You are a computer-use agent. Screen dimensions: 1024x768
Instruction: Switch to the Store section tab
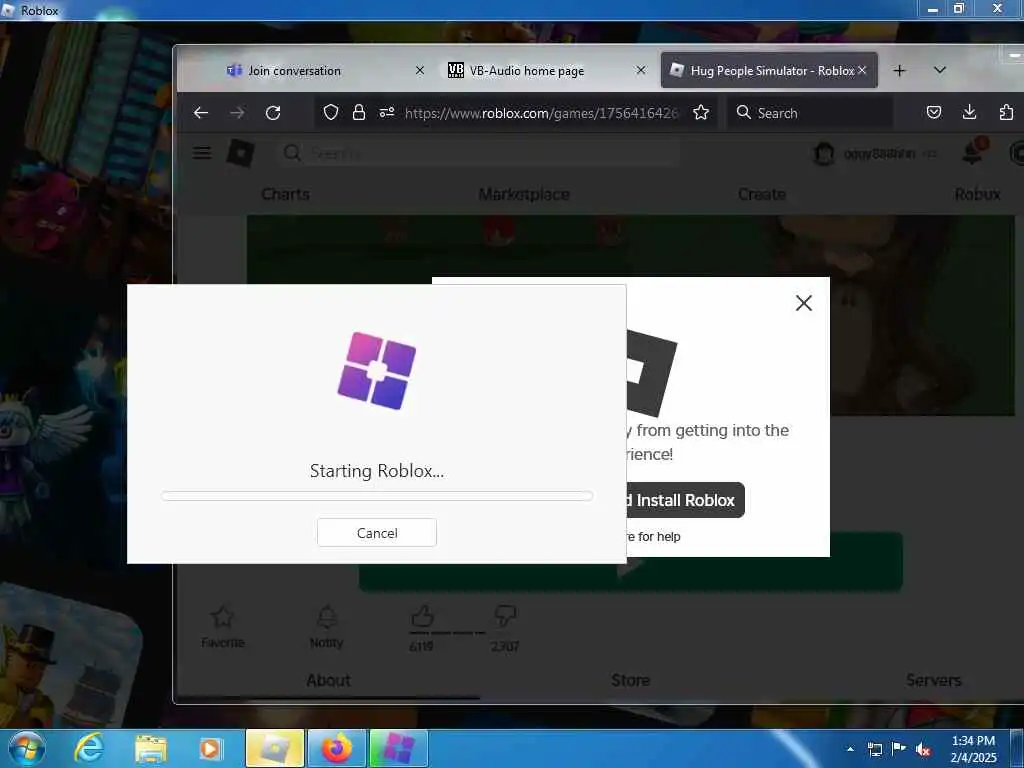click(630, 680)
